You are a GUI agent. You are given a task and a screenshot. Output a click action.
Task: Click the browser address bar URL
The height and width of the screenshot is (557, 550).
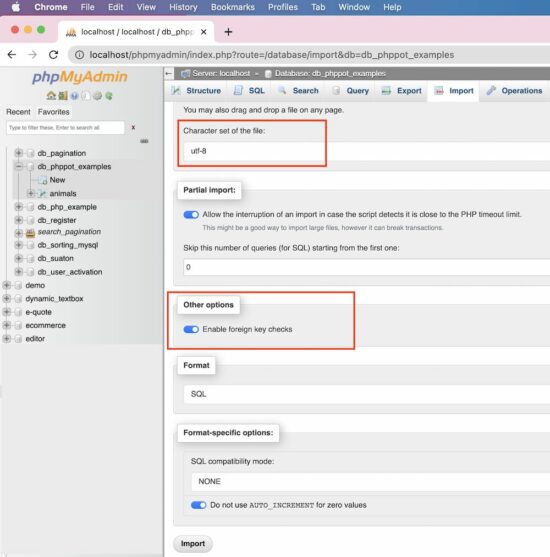click(x=271, y=55)
